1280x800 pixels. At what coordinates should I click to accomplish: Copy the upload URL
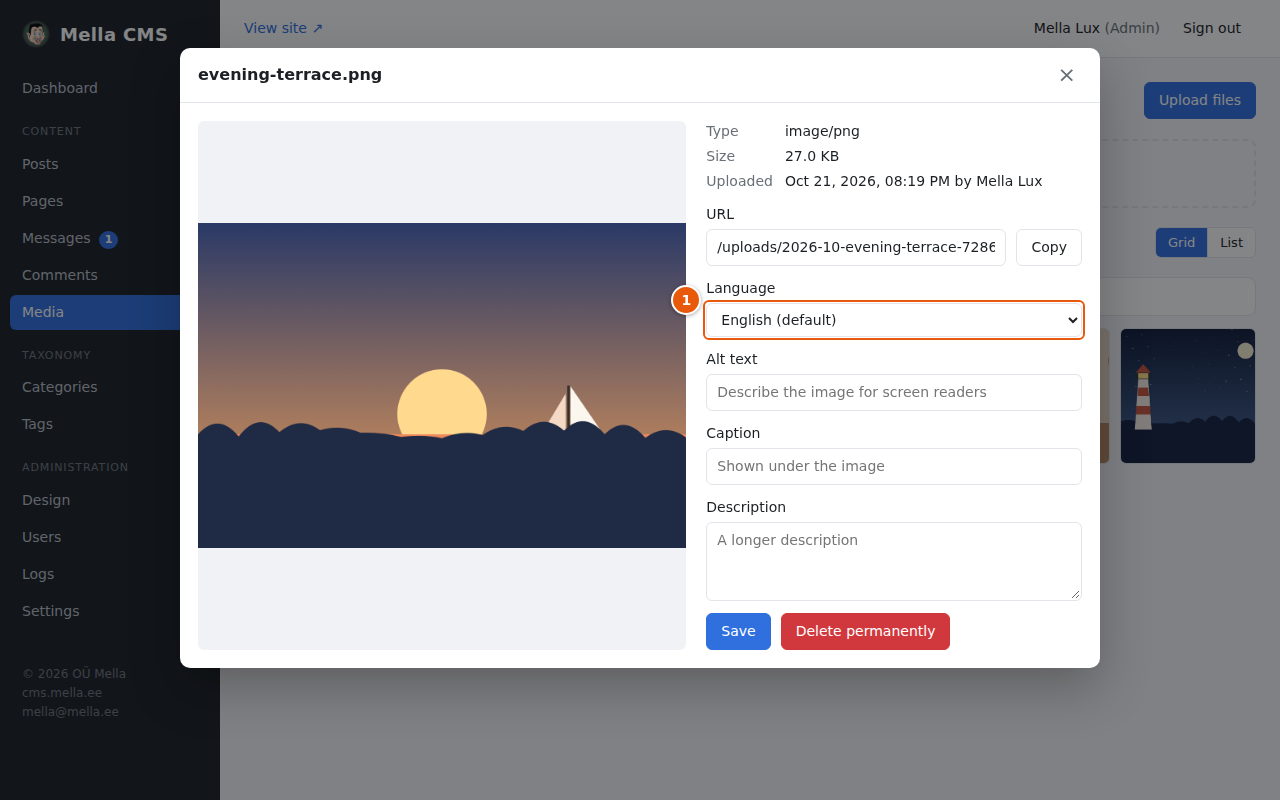point(1048,247)
